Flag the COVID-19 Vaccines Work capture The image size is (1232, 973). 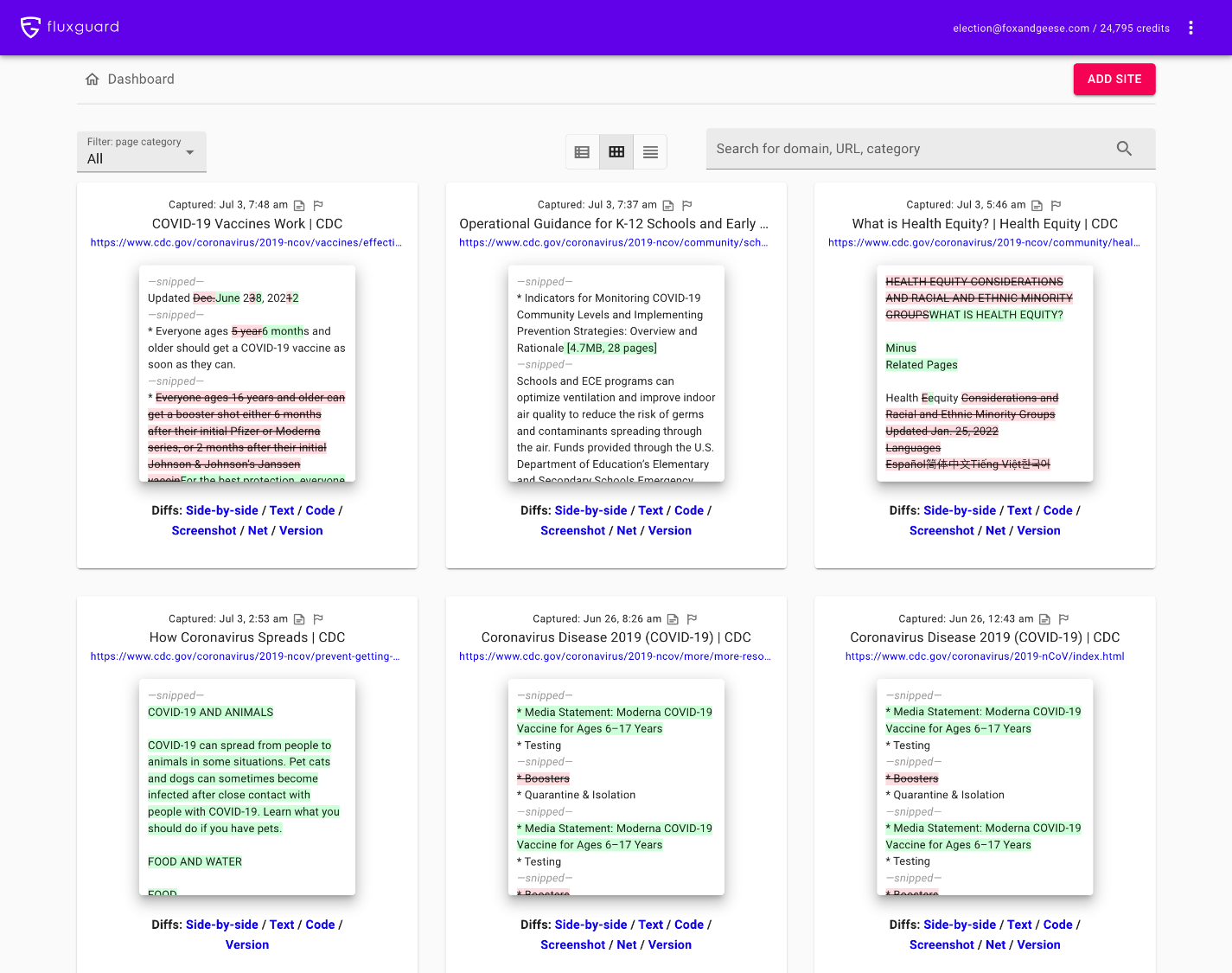pyautogui.click(x=318, y=206)
